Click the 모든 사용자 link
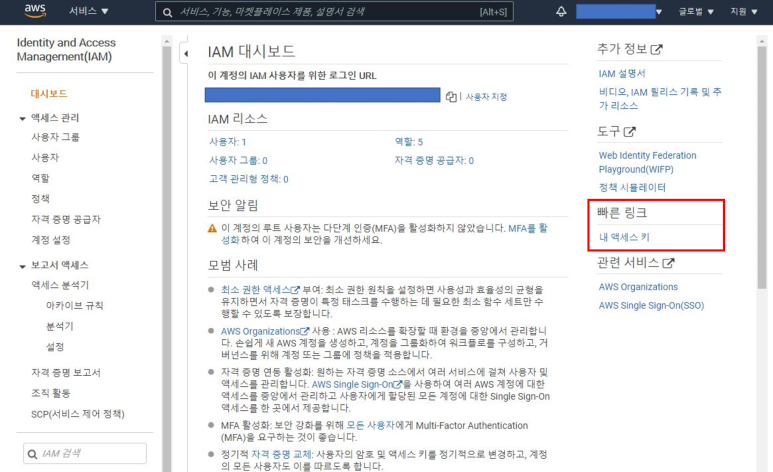This screenshot has height=472, width=773. pos(370,425)
